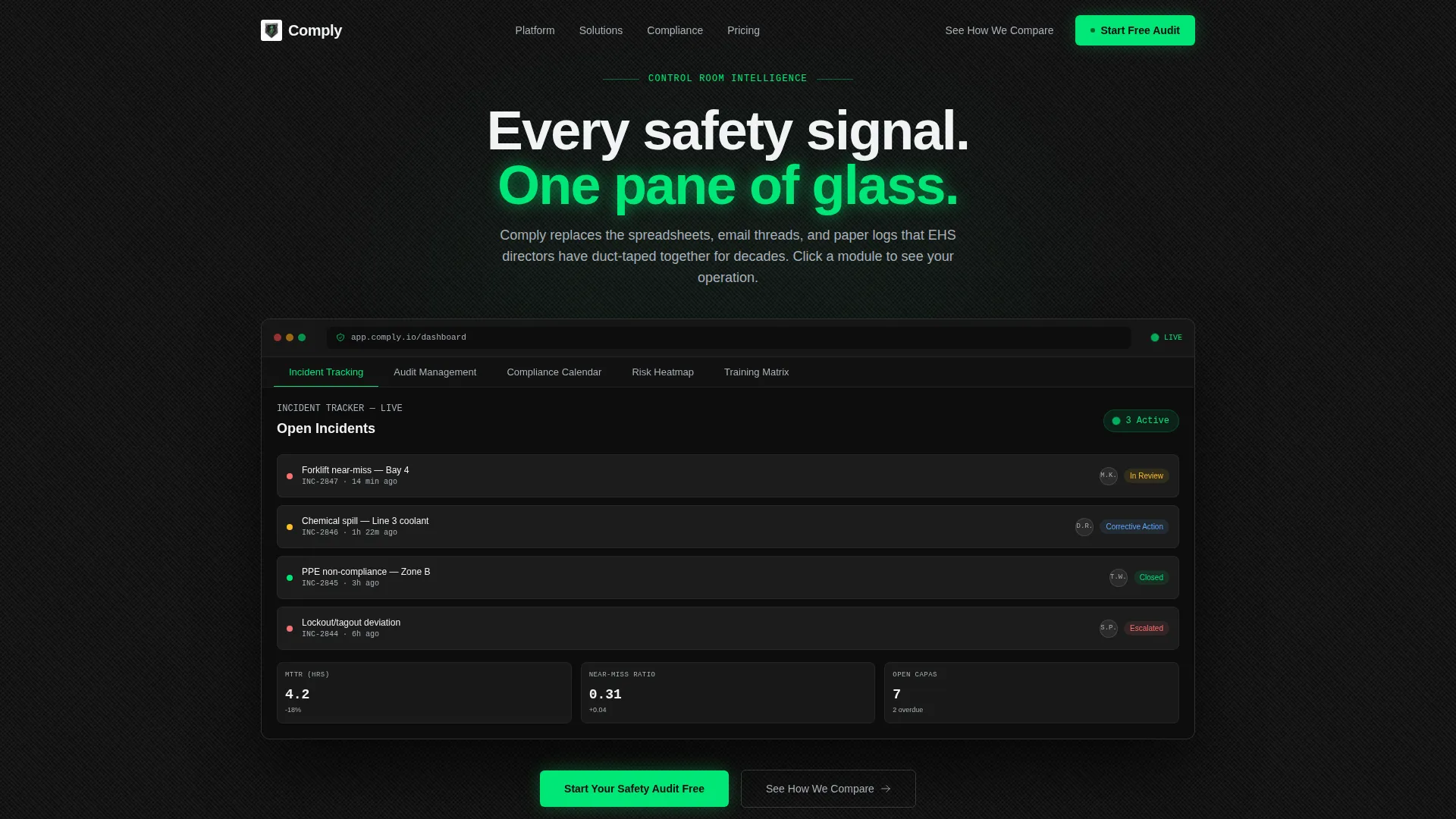This screenshot has width=1456, height=819.
Task: Click the INC-2847 · 14 min ago text
Action: 350,482
